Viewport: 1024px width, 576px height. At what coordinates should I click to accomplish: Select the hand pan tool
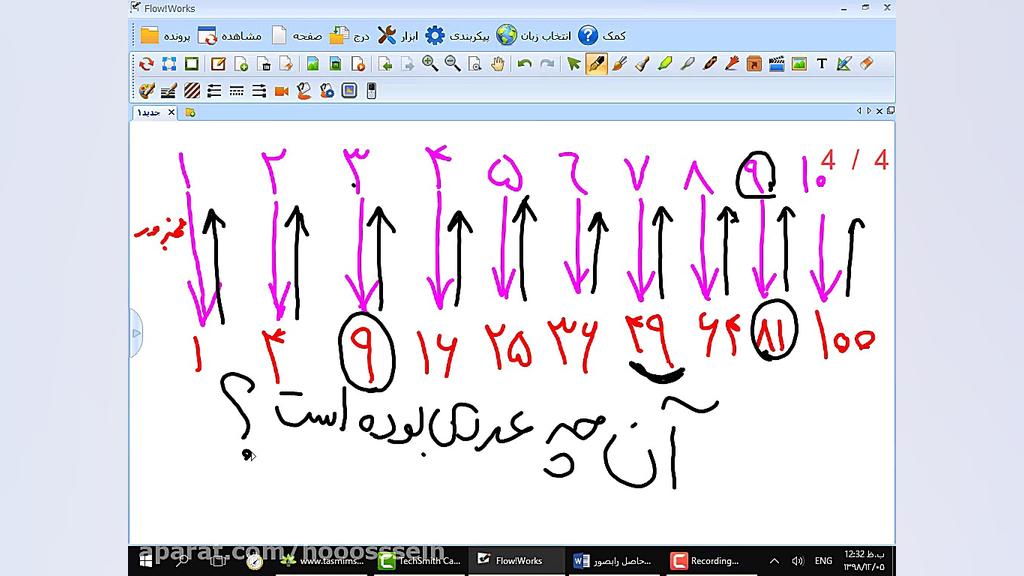click(498, 64)
